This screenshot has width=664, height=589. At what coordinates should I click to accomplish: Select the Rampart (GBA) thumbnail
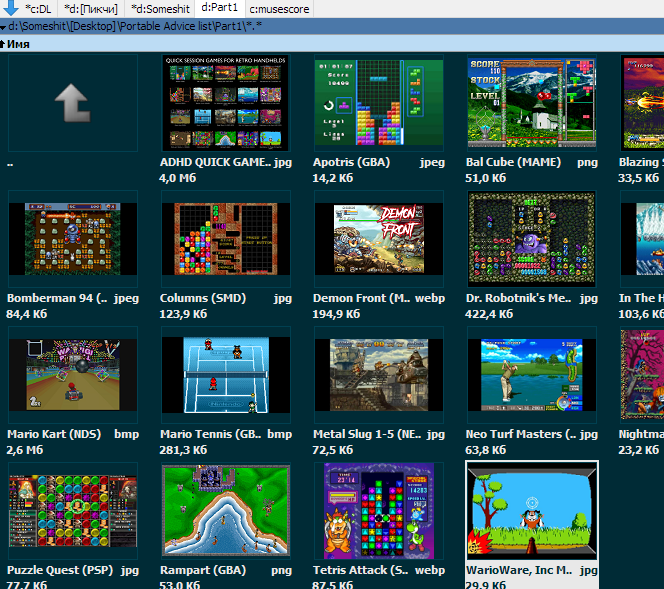click(x=226, y=511)
